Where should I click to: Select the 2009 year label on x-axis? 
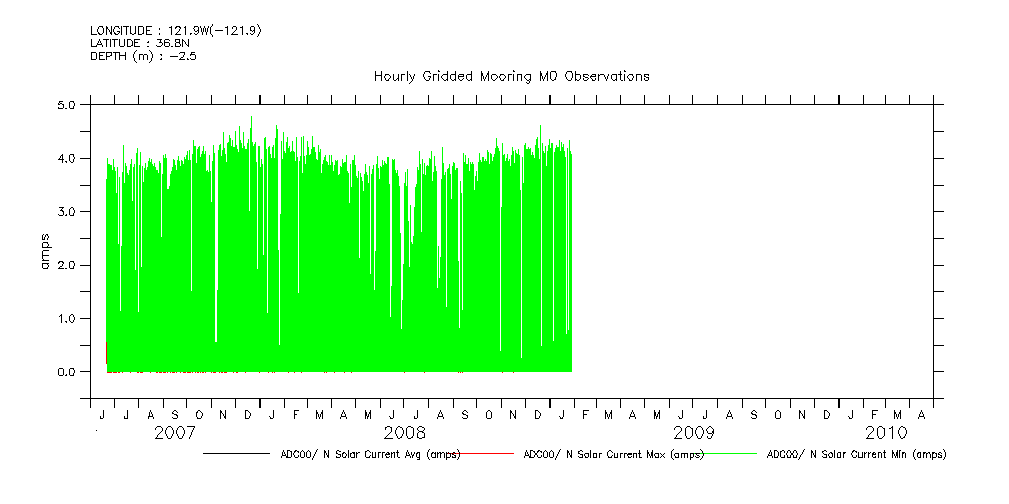pyautogui.click(x=693, y=433)
